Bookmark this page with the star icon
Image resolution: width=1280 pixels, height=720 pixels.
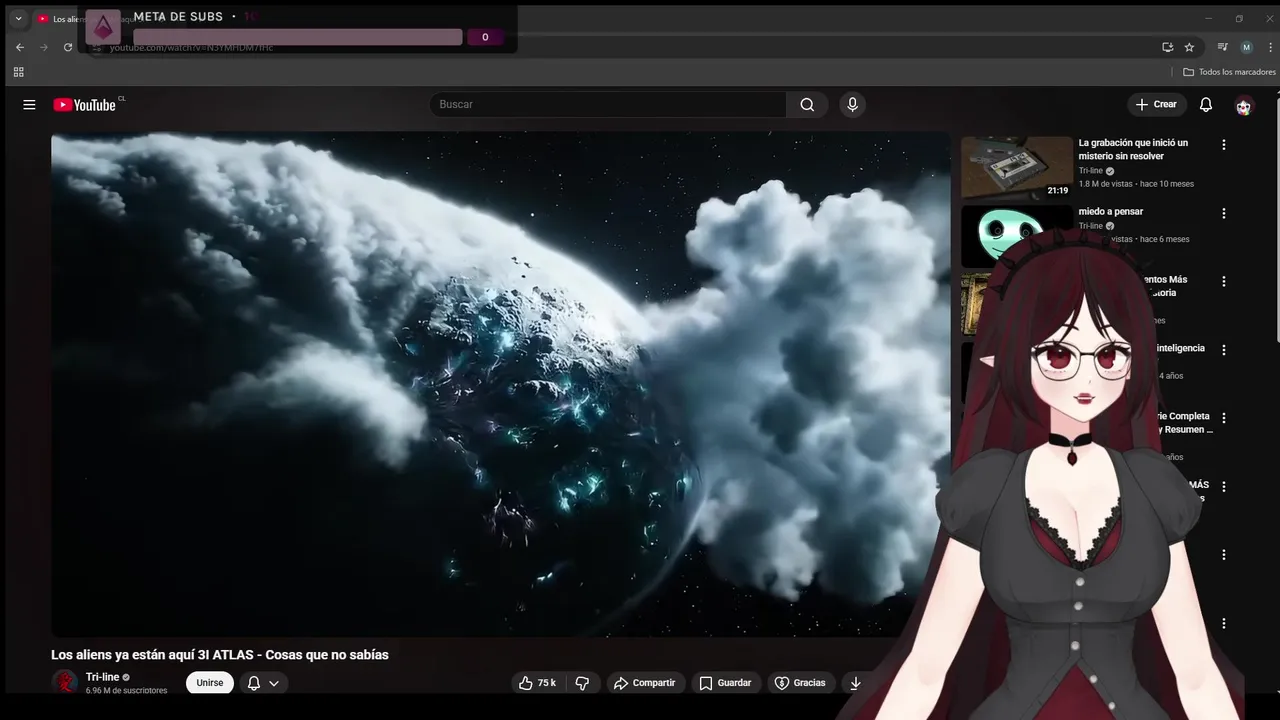[1189, 47]
